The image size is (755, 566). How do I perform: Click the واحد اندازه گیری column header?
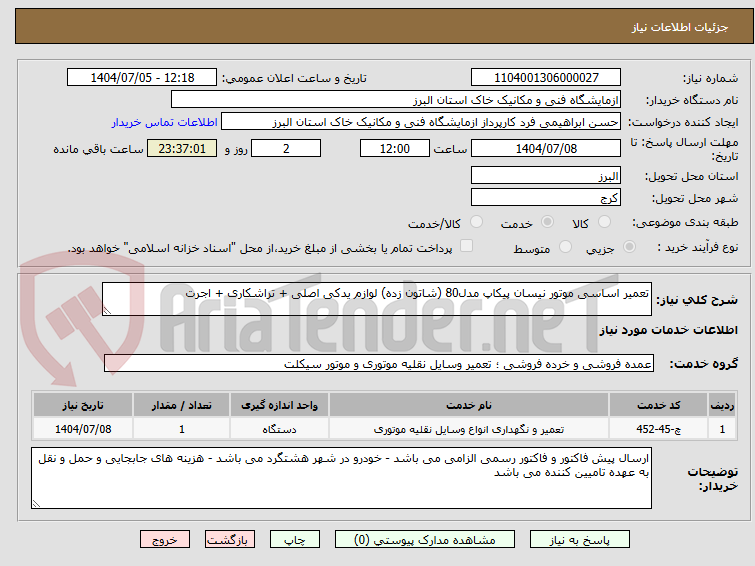point(279,405)
